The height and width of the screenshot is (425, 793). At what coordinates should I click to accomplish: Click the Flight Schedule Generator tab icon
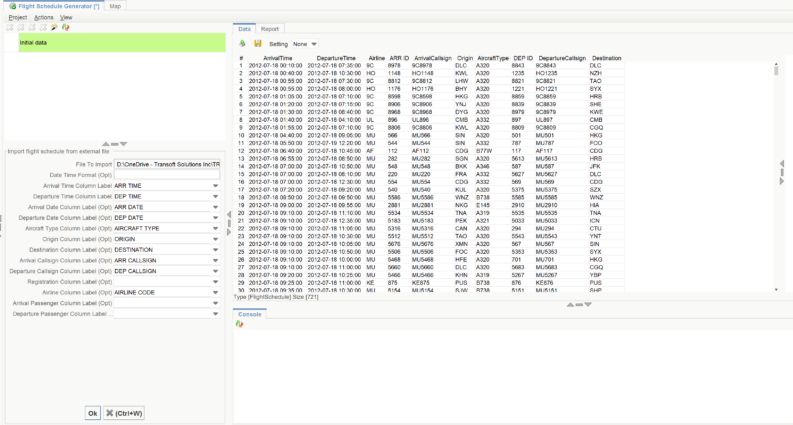tap(11, 6)
